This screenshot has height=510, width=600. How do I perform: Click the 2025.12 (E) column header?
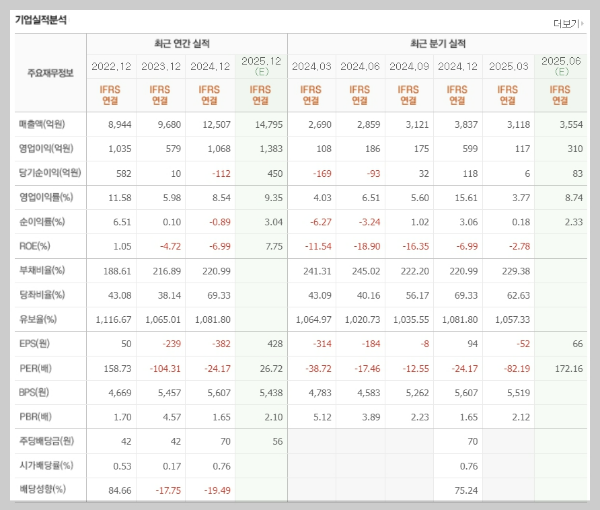point(261,66)
